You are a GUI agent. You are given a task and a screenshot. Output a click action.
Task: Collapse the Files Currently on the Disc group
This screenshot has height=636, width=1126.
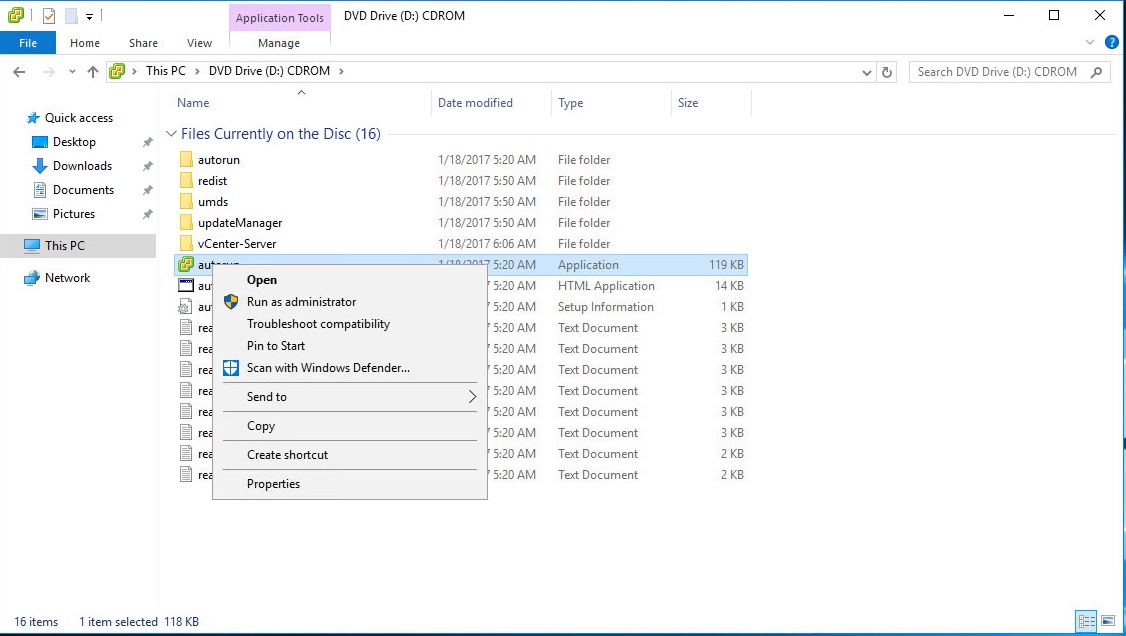(171, 134)
